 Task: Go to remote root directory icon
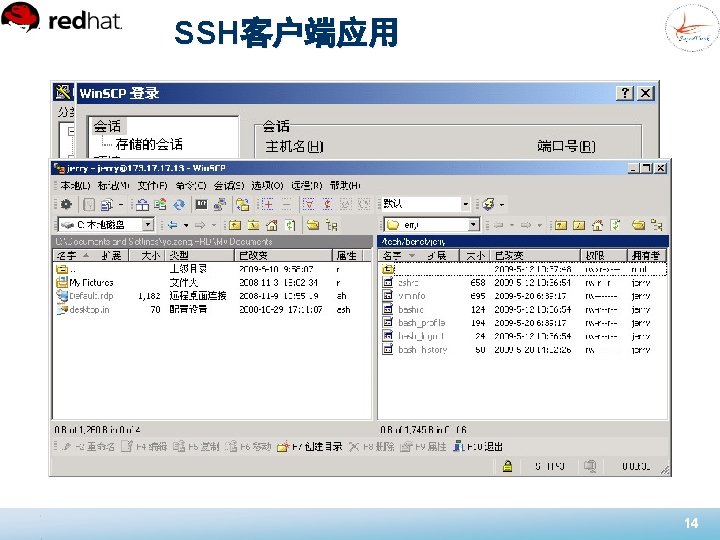click(579, 225)
